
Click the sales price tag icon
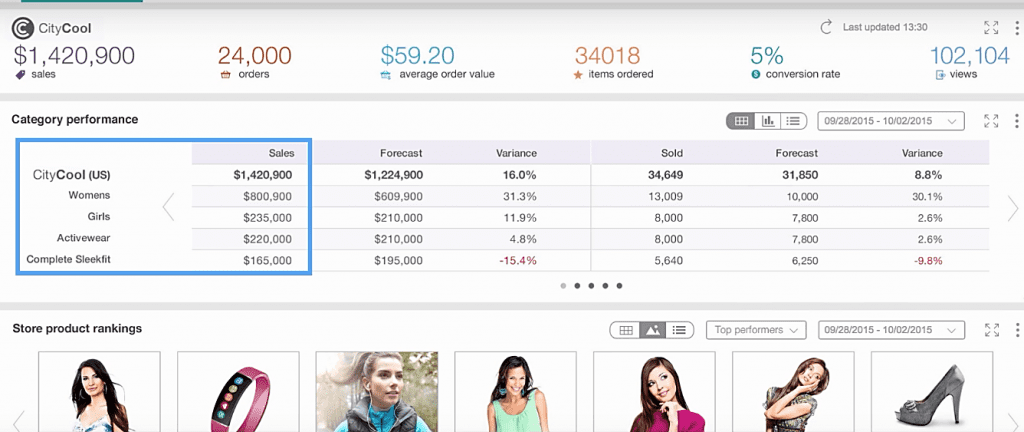pos(20,75)
